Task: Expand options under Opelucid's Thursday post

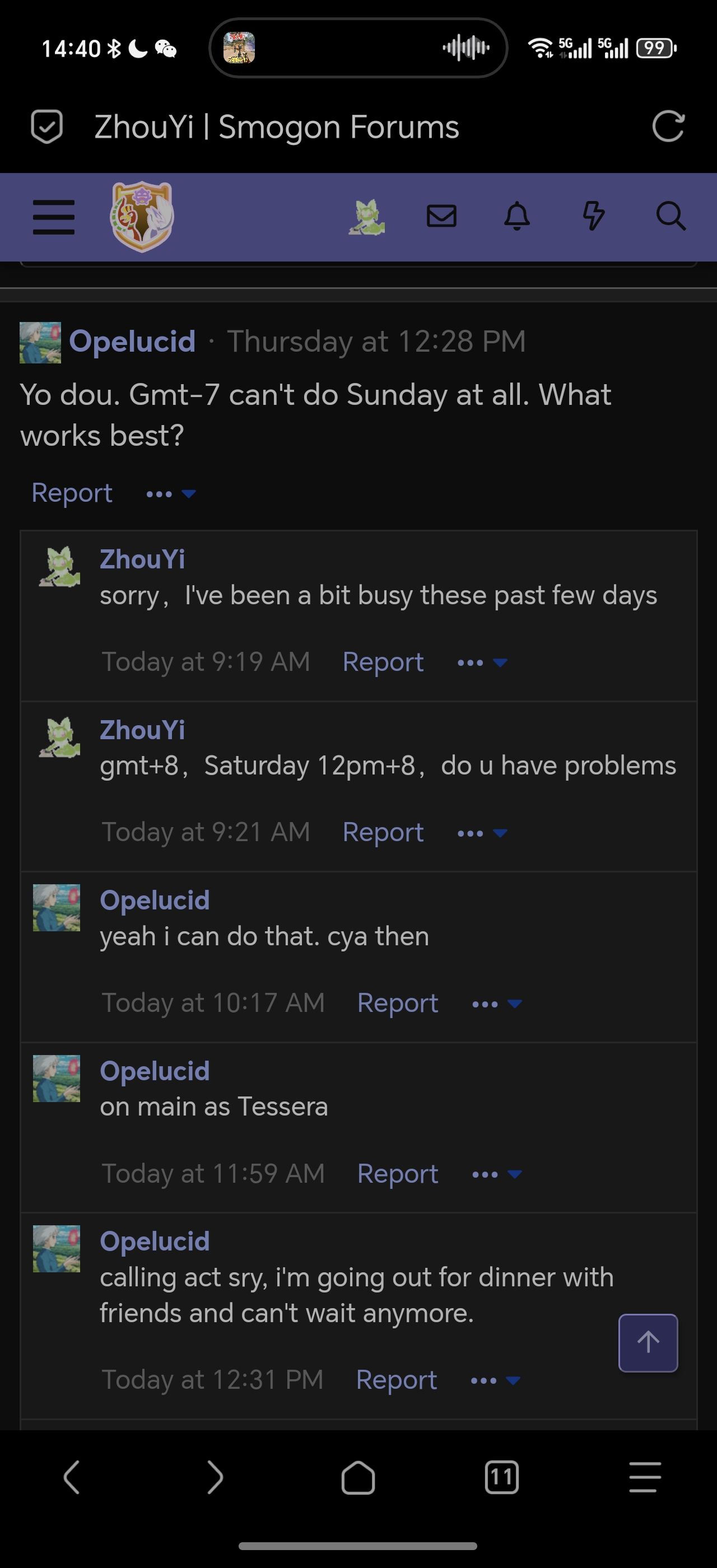Action: tap(171, 494)
